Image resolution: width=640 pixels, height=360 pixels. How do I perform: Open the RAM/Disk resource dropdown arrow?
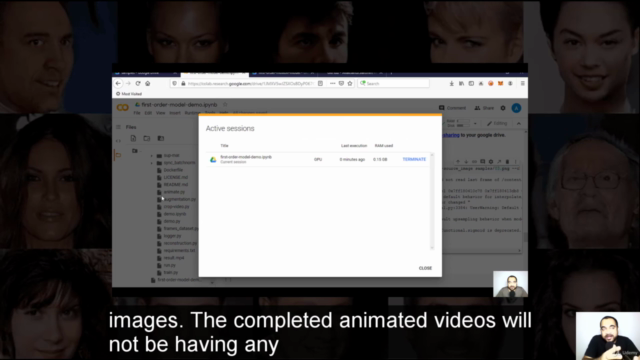pyautogui.click(x=475, y=123)
